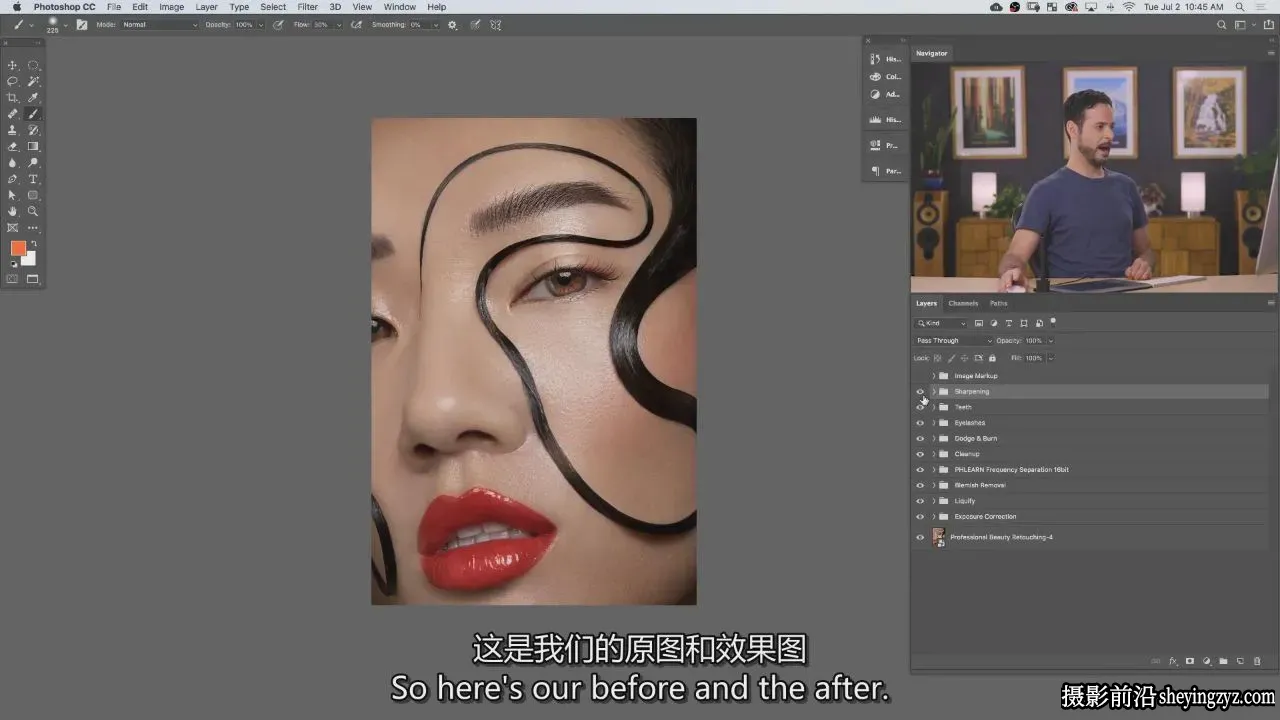Image resolution: width=1280 pixels, height=720 pixels.
Task: Switch to the Channels tab
Action: (x=963, y=303)
